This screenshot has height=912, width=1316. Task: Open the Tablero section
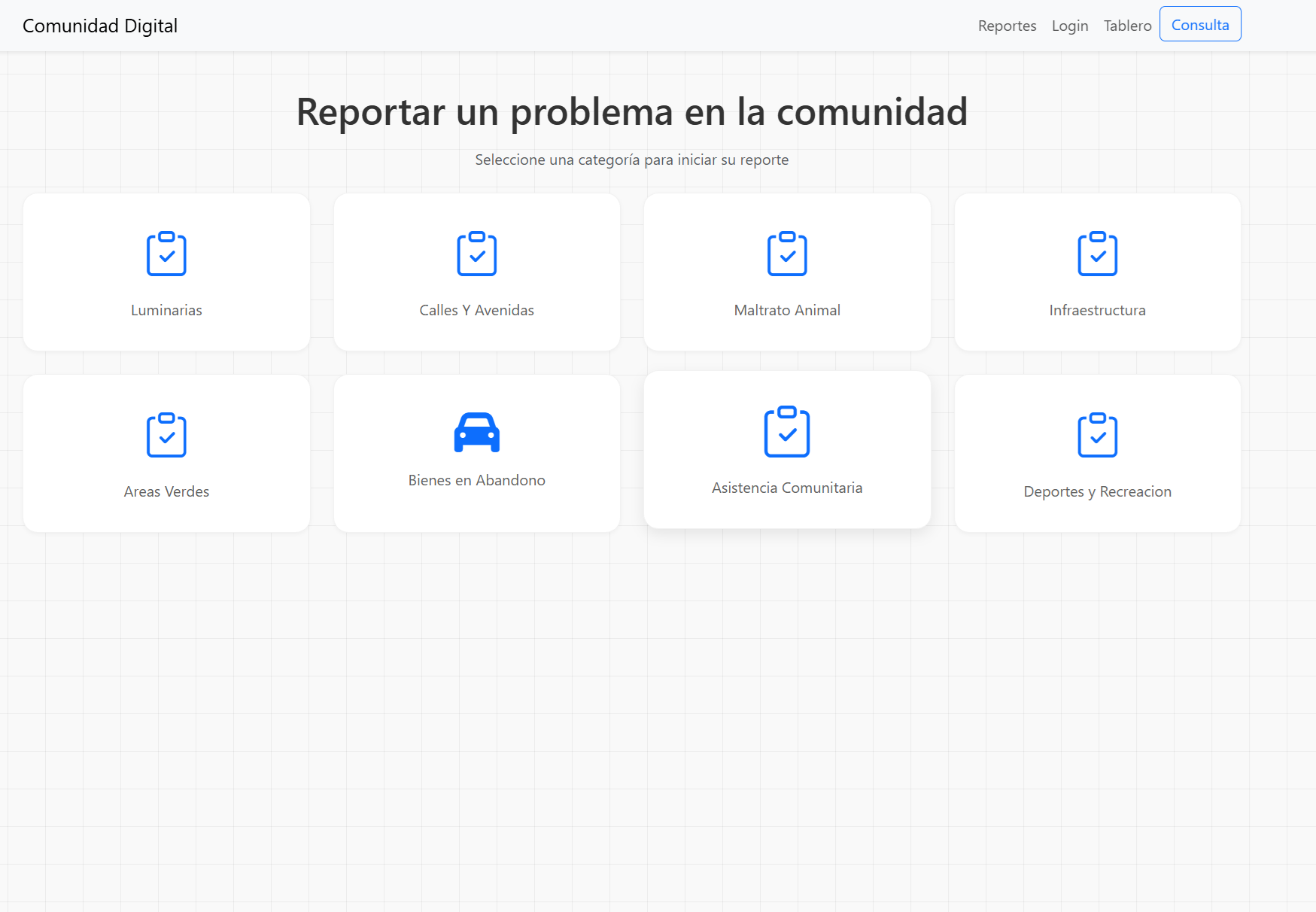(x=1126, y=26)
